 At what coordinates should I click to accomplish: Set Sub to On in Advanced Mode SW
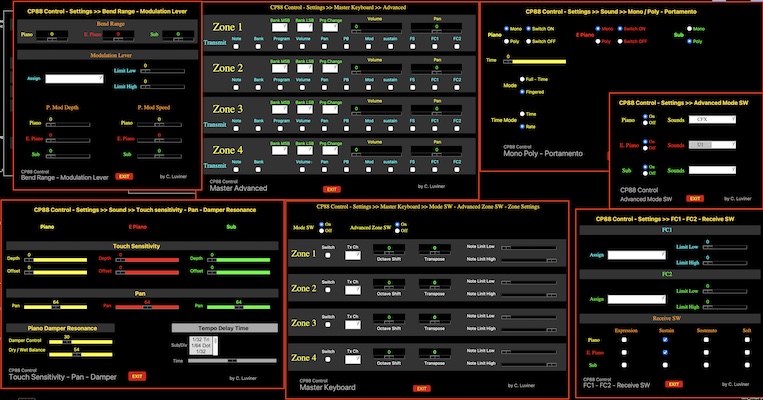(645, 167)
